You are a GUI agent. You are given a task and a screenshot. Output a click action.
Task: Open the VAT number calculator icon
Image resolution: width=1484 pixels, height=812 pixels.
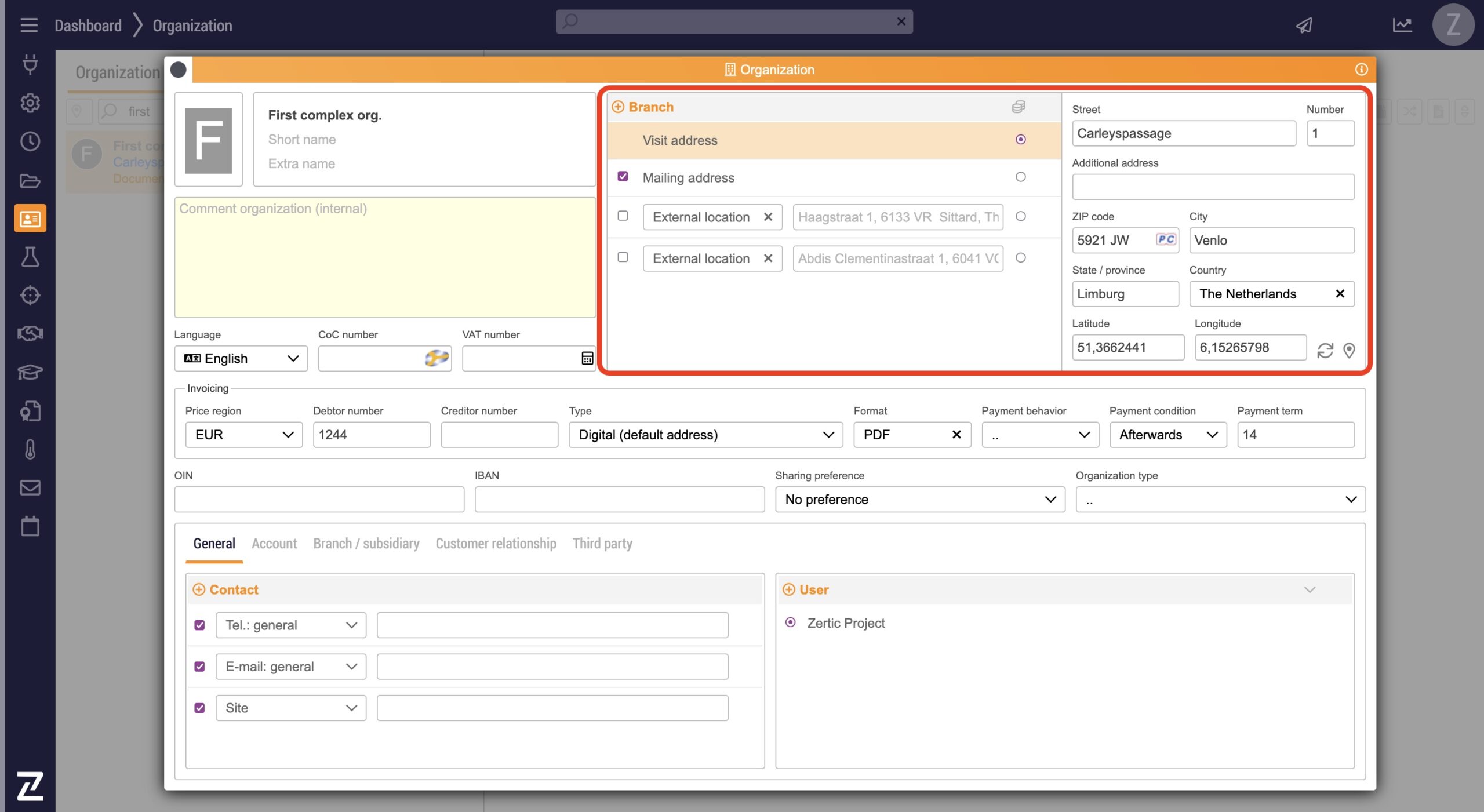coord(587,358)
